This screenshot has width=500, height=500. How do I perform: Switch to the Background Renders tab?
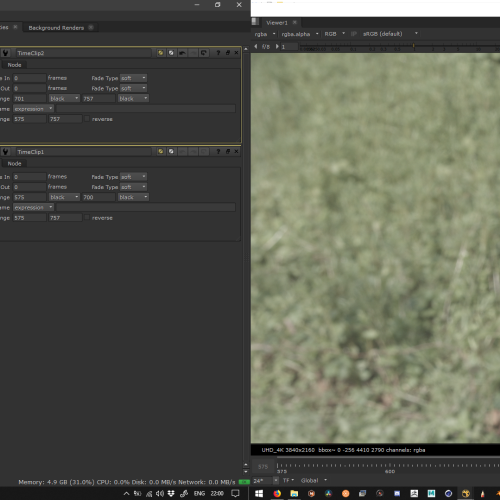56,28
